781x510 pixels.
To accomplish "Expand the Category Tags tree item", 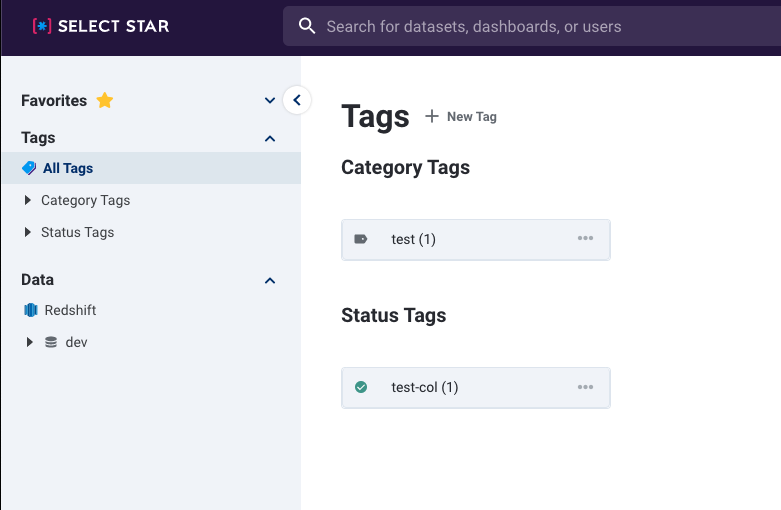I will point(28,200).
